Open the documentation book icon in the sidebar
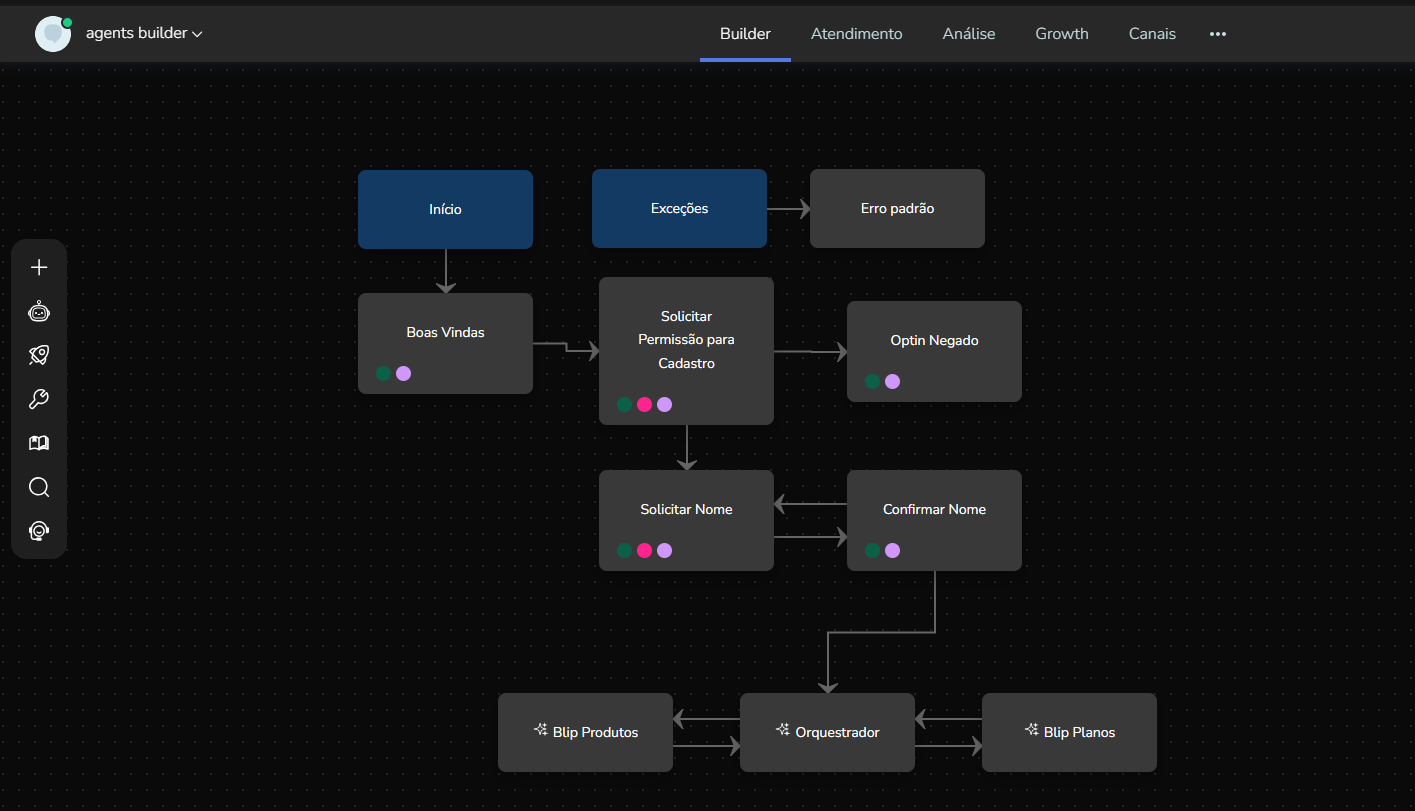The image size is (1415, 811). click(39, 442)
